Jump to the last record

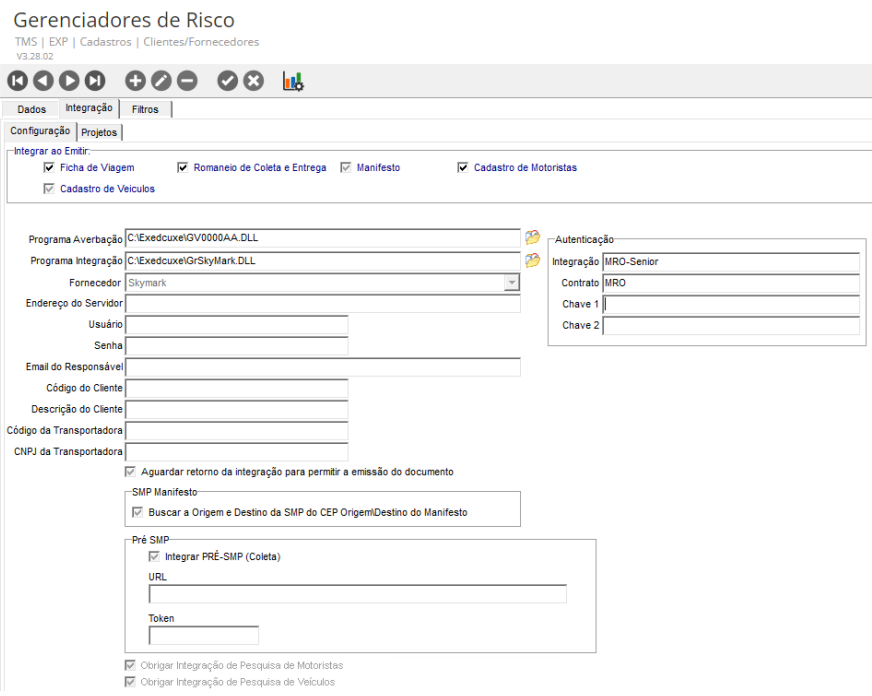point(95,82)
